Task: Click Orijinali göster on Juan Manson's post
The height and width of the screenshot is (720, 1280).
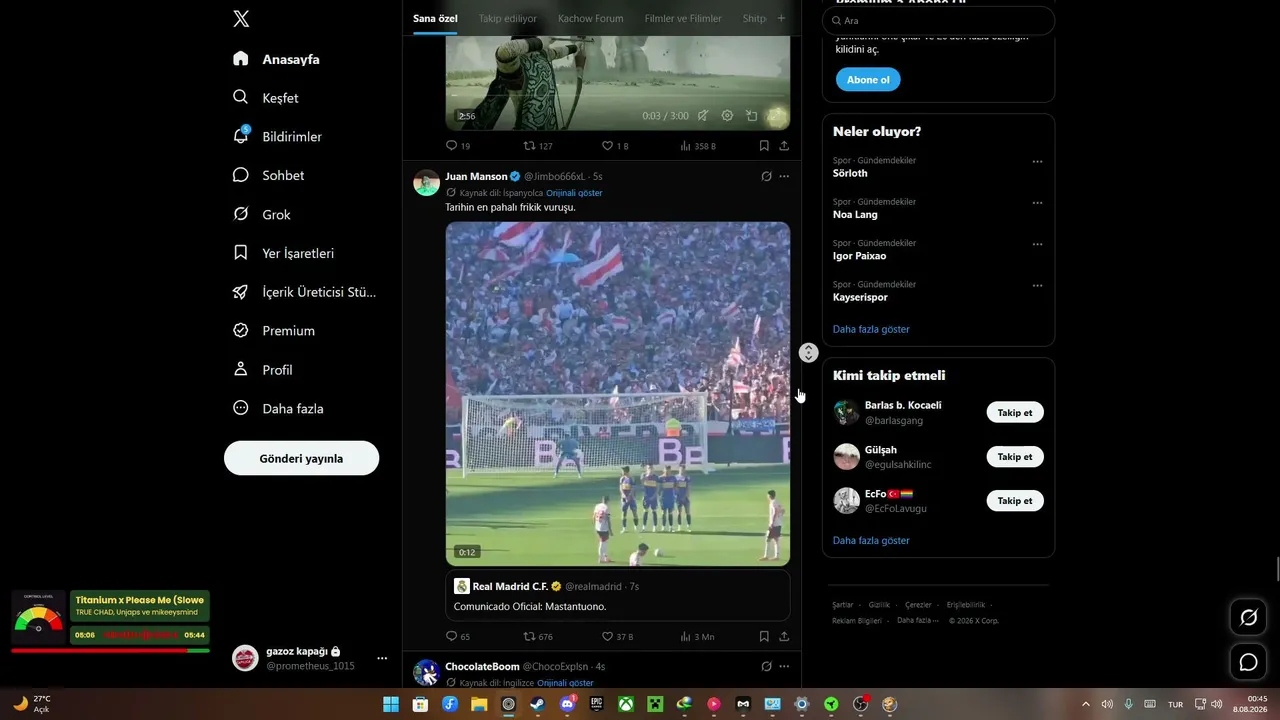Action: (x=574, y=193)
